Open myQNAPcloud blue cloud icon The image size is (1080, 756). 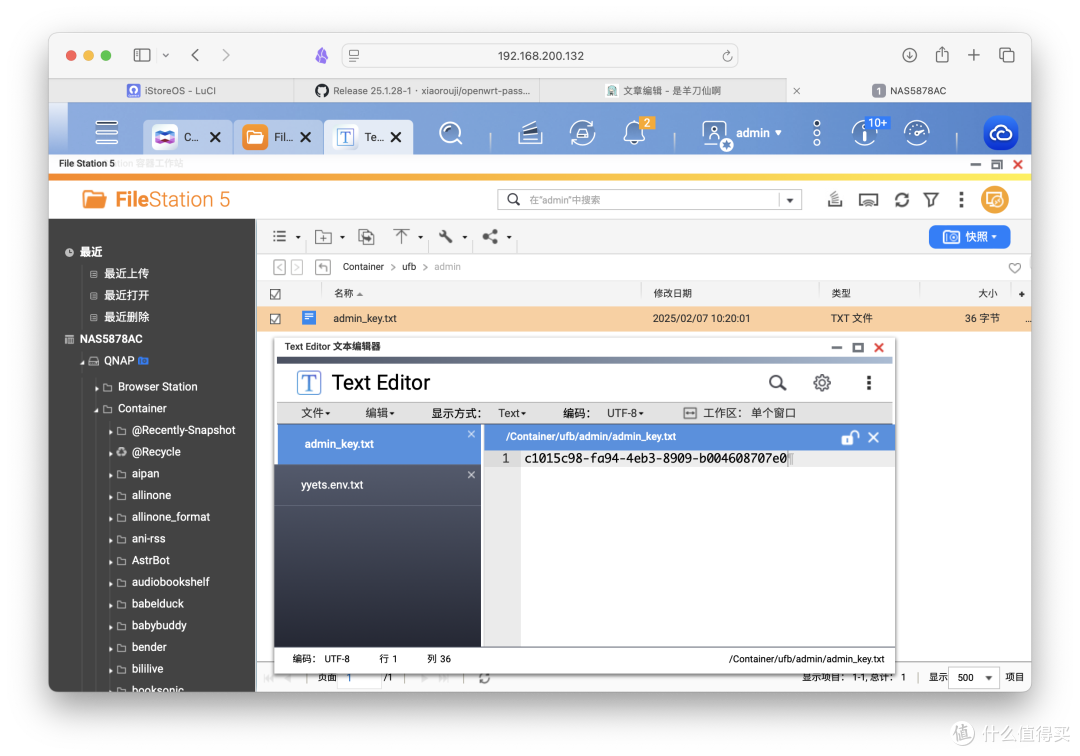tap(1000, 133)
